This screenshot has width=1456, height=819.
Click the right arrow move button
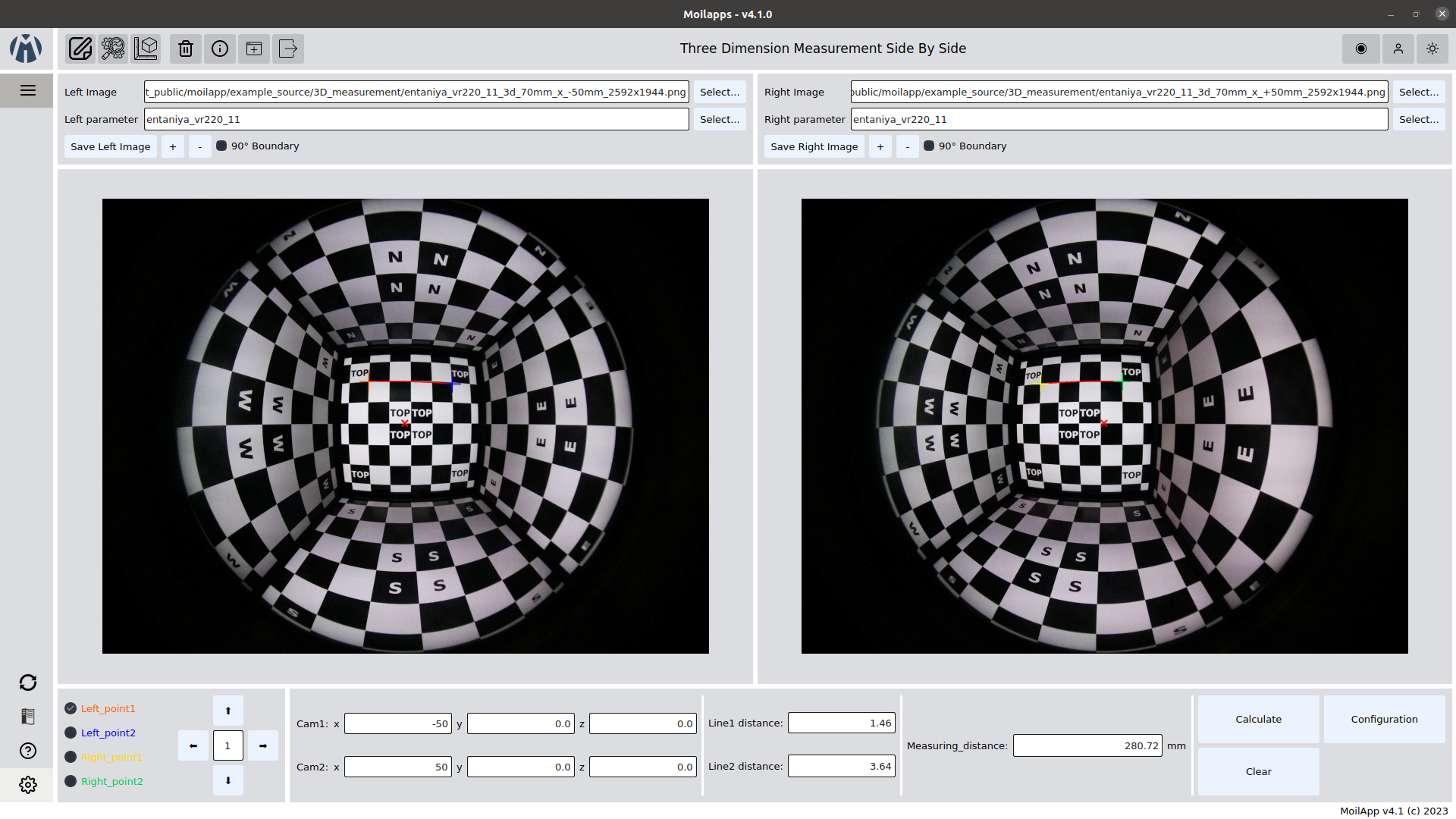click(263, 745)
